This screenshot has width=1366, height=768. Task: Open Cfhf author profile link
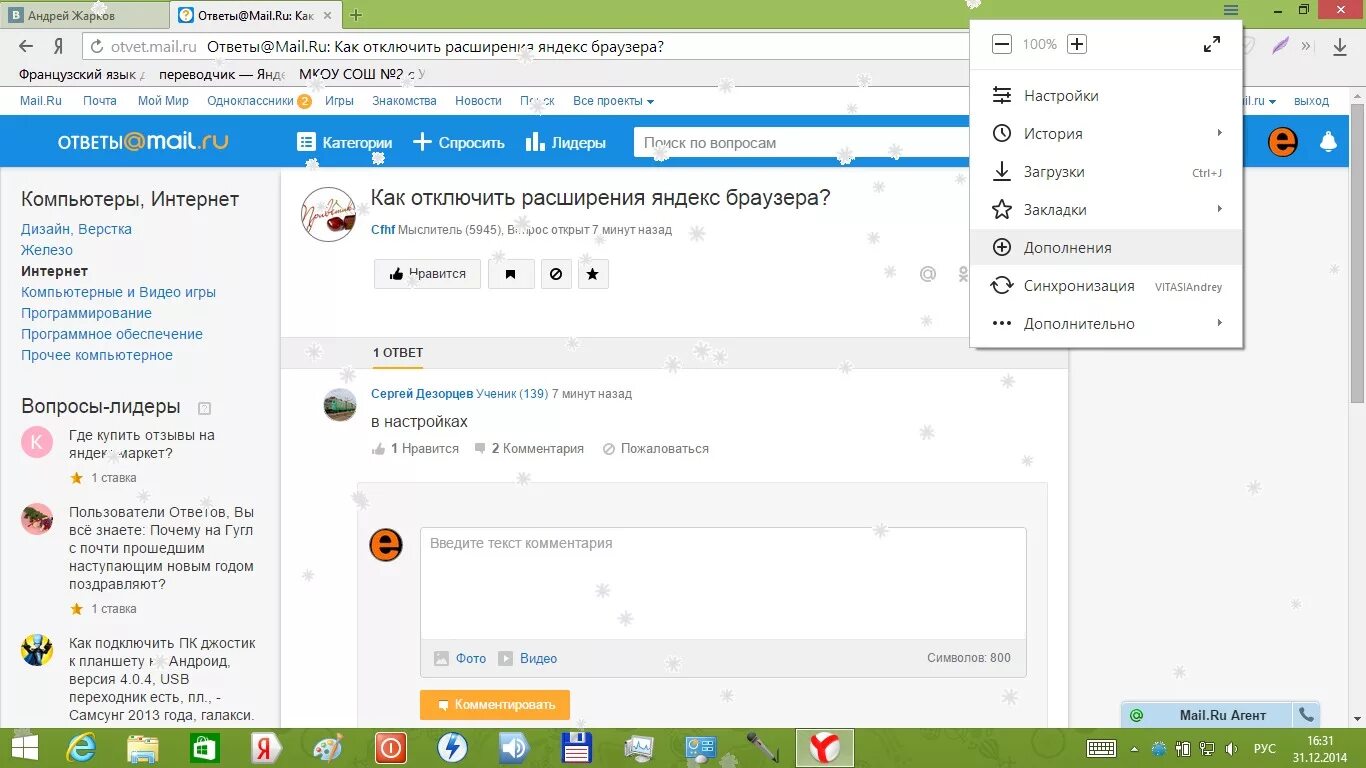coord(383,230)
